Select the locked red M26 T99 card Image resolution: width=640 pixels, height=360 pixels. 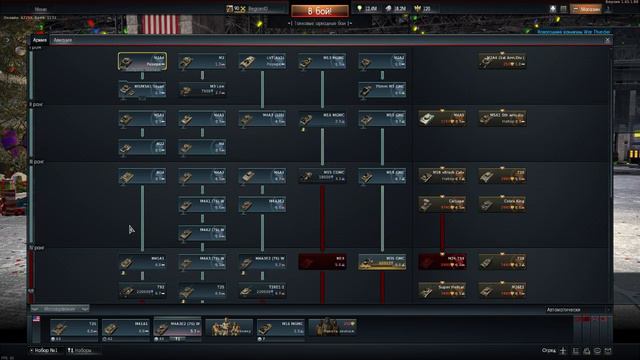442,262
